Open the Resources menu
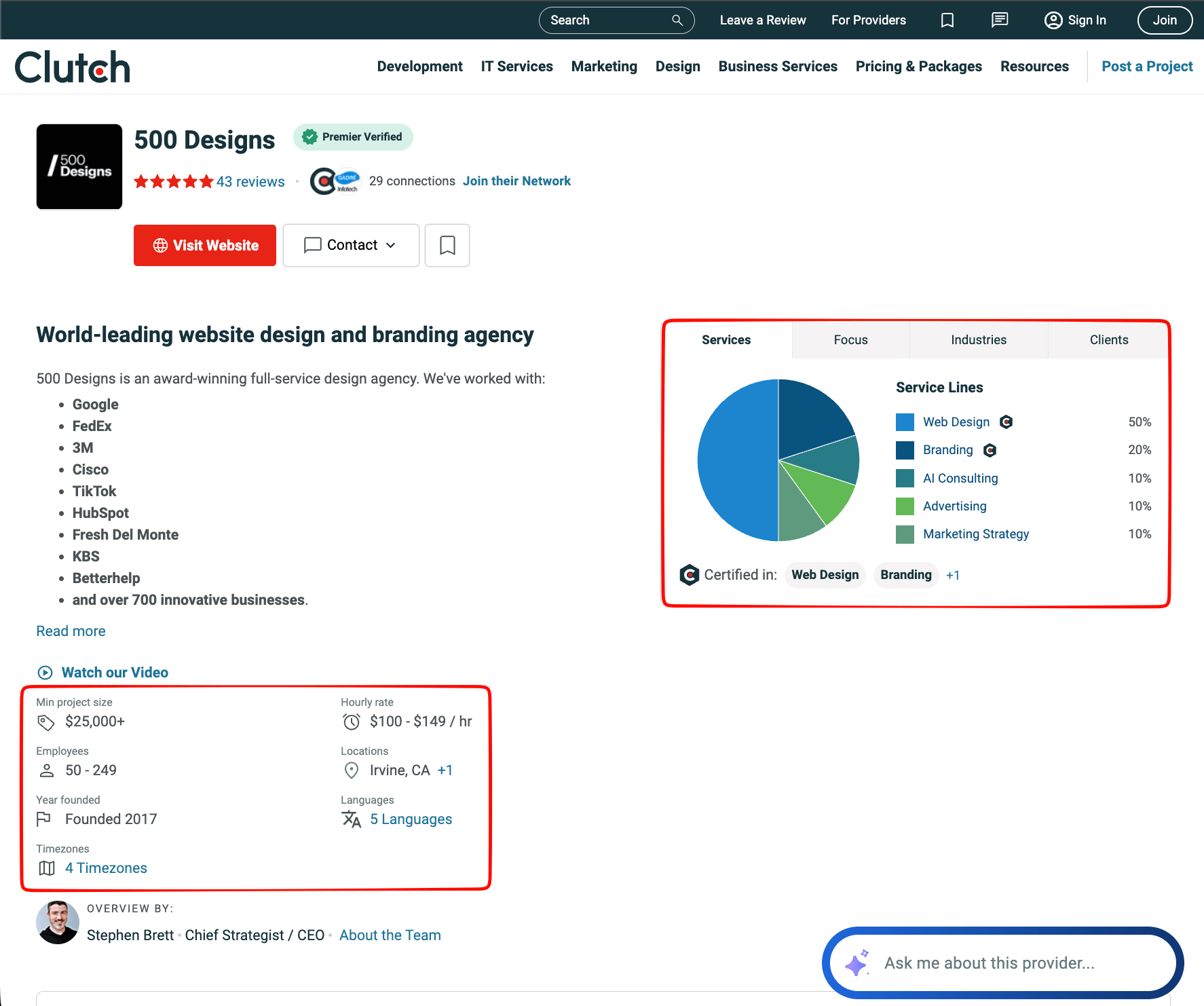Image resolution: width=1204 pixels, height=1006 pixels. tap(1034, 67)
